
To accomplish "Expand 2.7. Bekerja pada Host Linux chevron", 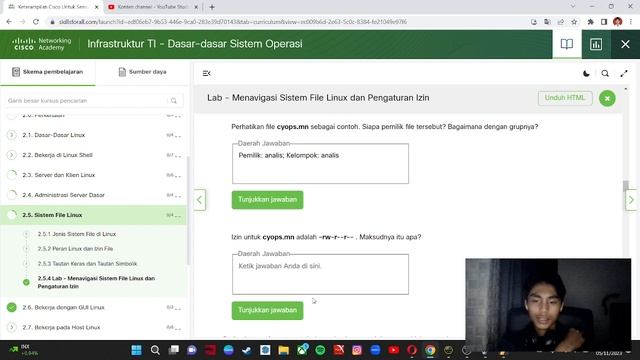I will coord(12,327).
